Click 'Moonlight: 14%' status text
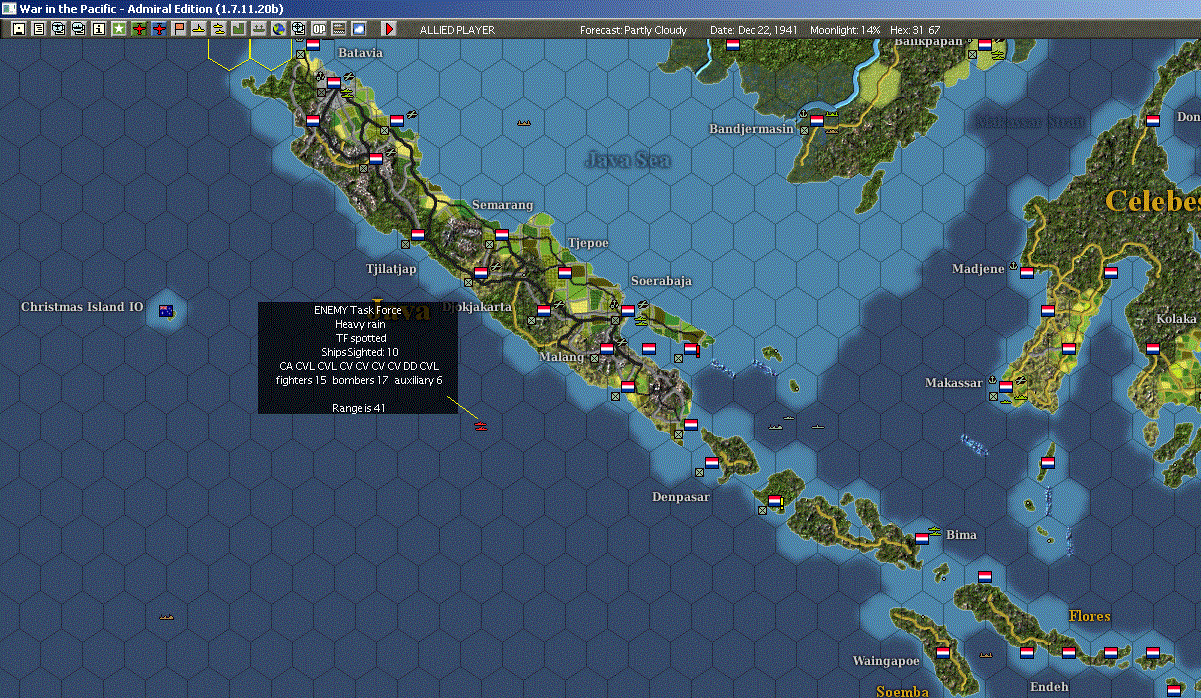The height and width of the screenshot is (698, 1201). click(x=845, y=30)
